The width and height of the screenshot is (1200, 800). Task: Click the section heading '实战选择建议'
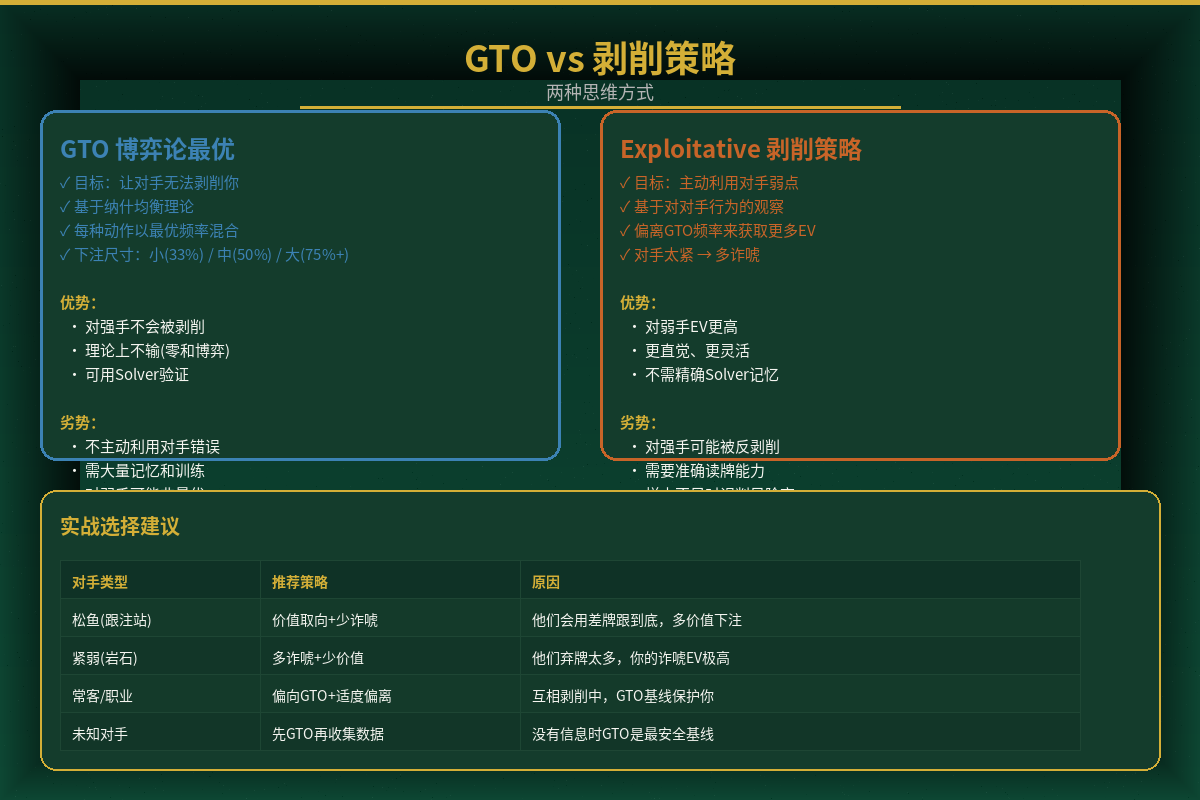click(120, 527)
